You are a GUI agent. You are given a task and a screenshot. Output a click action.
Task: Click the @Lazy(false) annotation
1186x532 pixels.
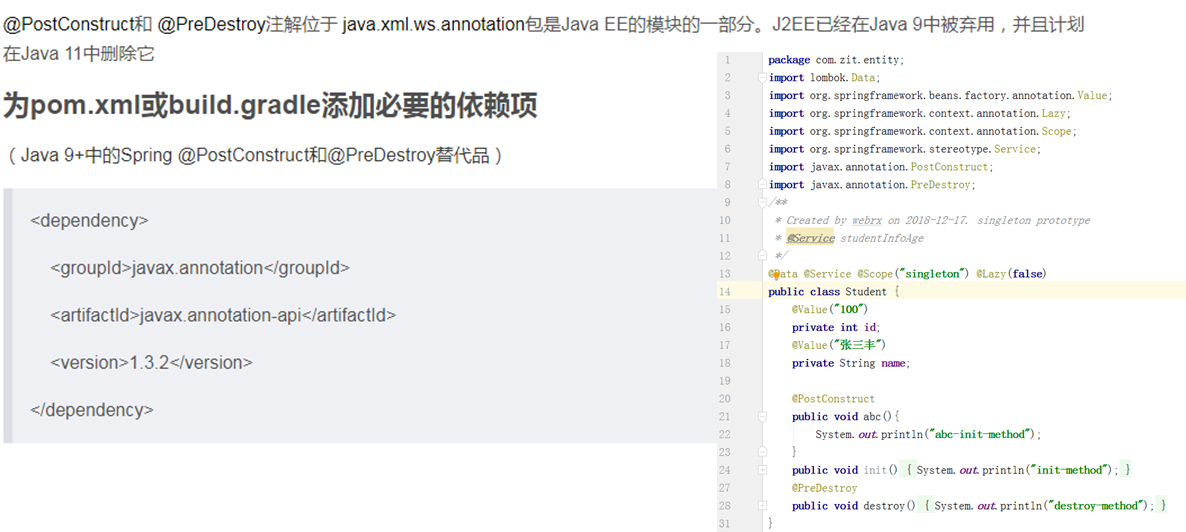point(1011,273)
